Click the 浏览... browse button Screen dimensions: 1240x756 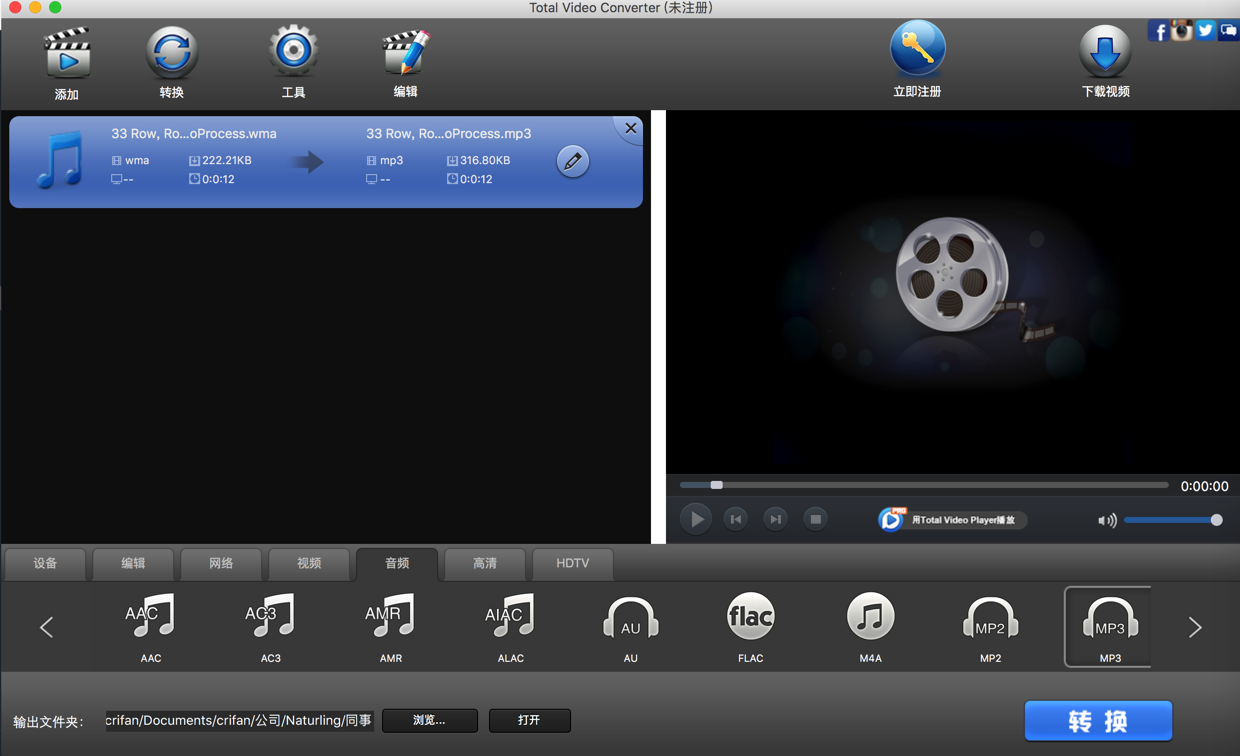point(429,720)
